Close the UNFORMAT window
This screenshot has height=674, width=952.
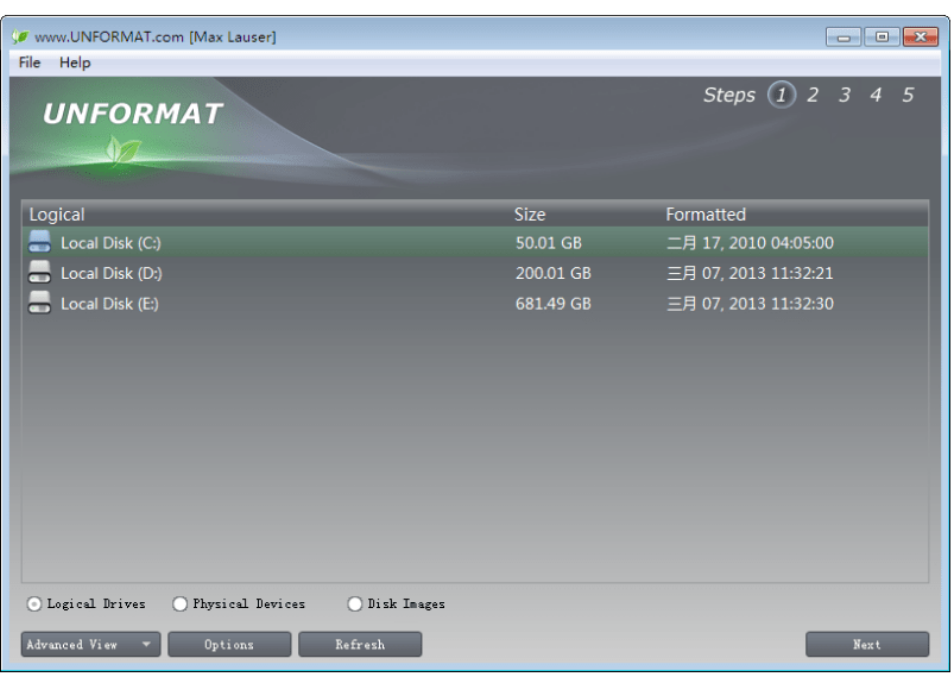pos(920,37)
